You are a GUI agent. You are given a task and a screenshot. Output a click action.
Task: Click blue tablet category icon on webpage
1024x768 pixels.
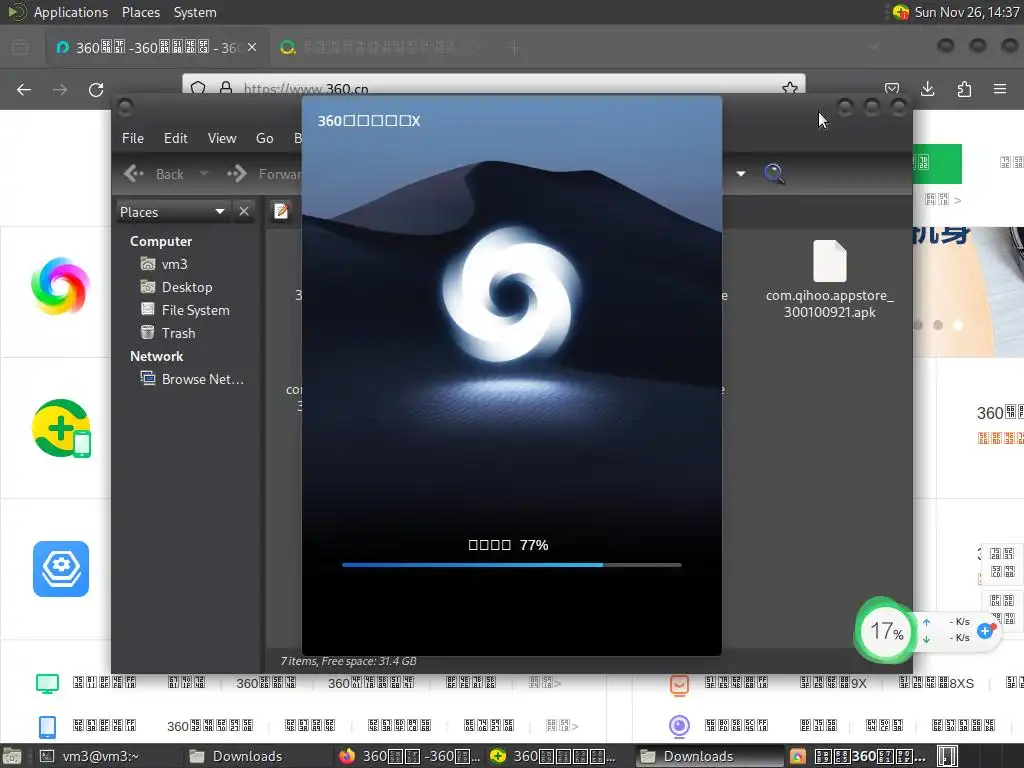[x=47, y=726]
